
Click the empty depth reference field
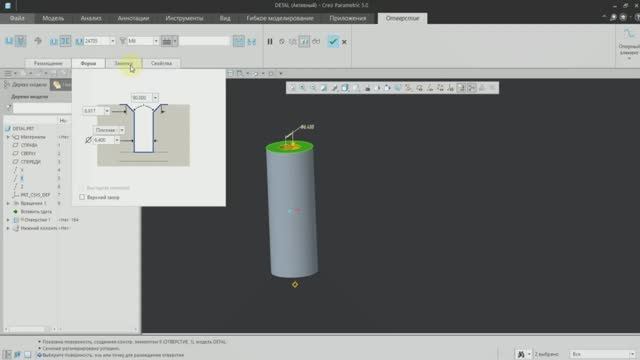coord(204,41)
